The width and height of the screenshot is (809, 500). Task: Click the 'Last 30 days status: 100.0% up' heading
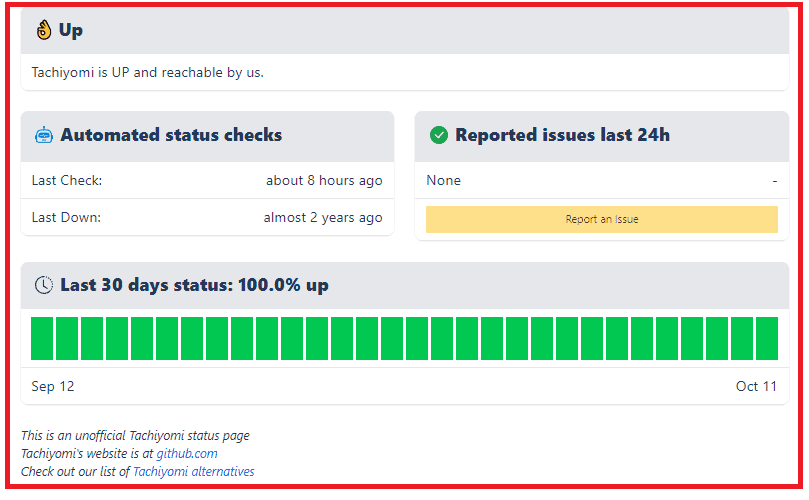[x=195, y=285]
